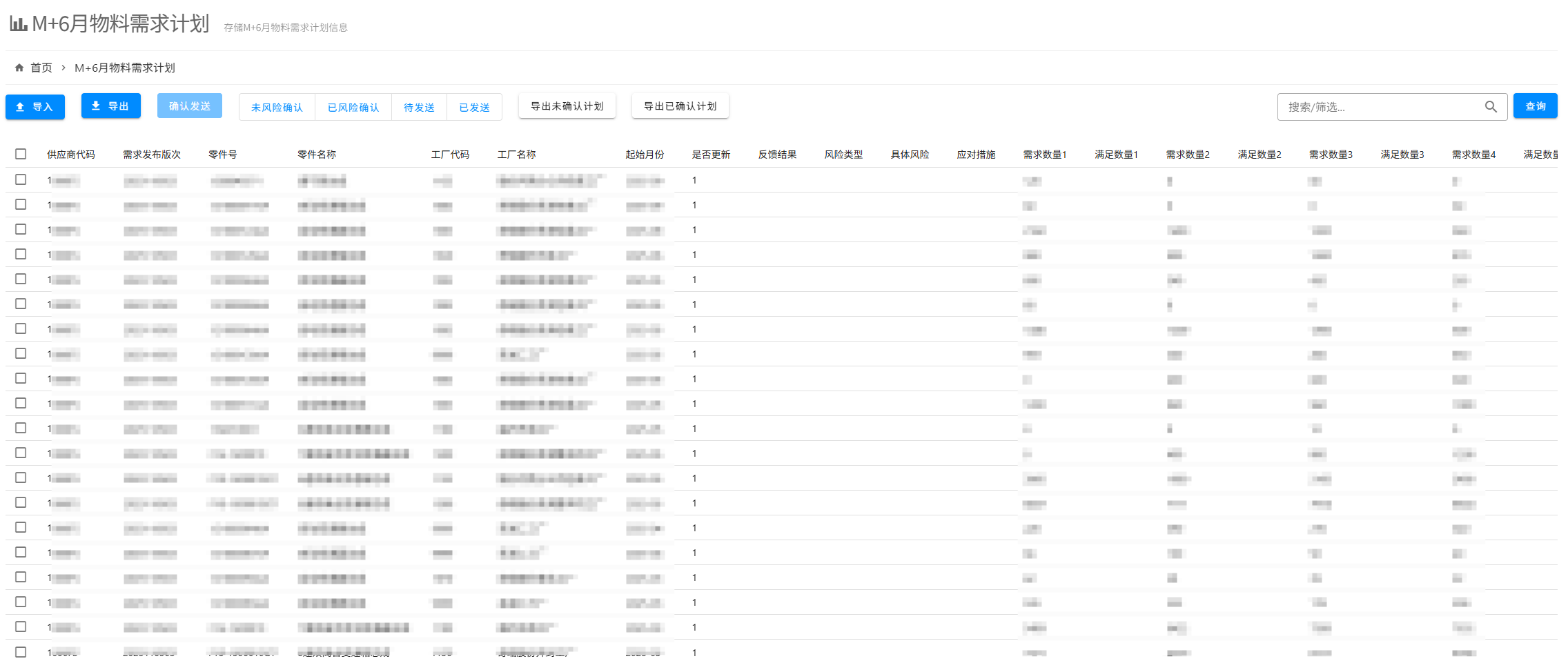Switch to the 未风险确认 tab
1568x661 pixels.
pyautogui.click(x=277, y=108)
